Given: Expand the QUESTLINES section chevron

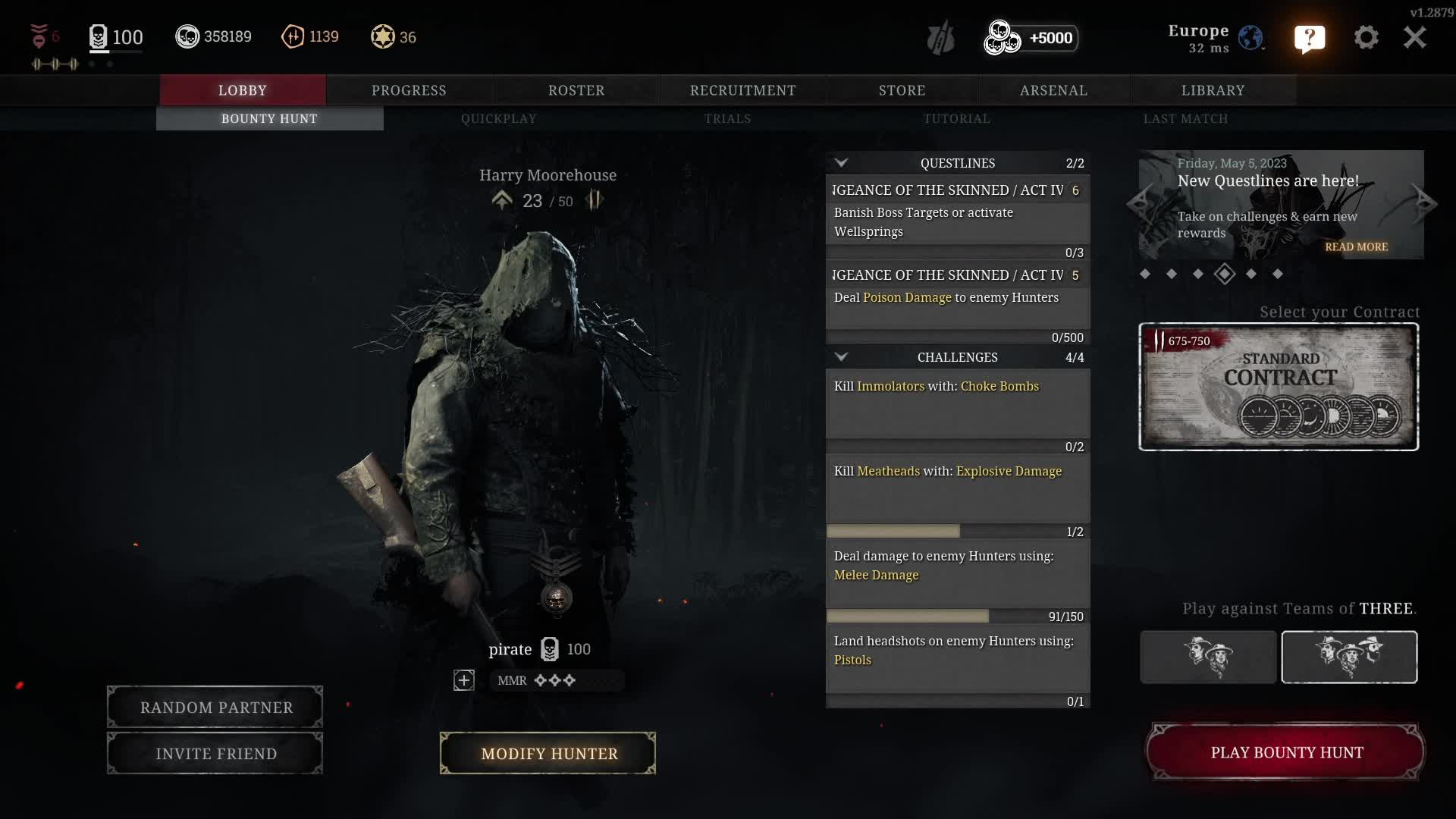Looking at the screenshot, I should click(x=840, y=162).
